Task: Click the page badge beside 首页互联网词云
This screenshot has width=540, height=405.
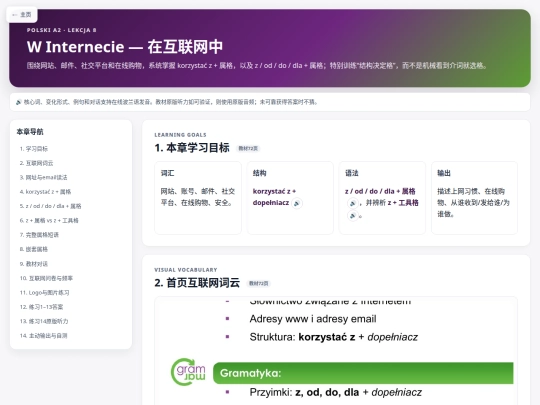Action: coord(259,283)
